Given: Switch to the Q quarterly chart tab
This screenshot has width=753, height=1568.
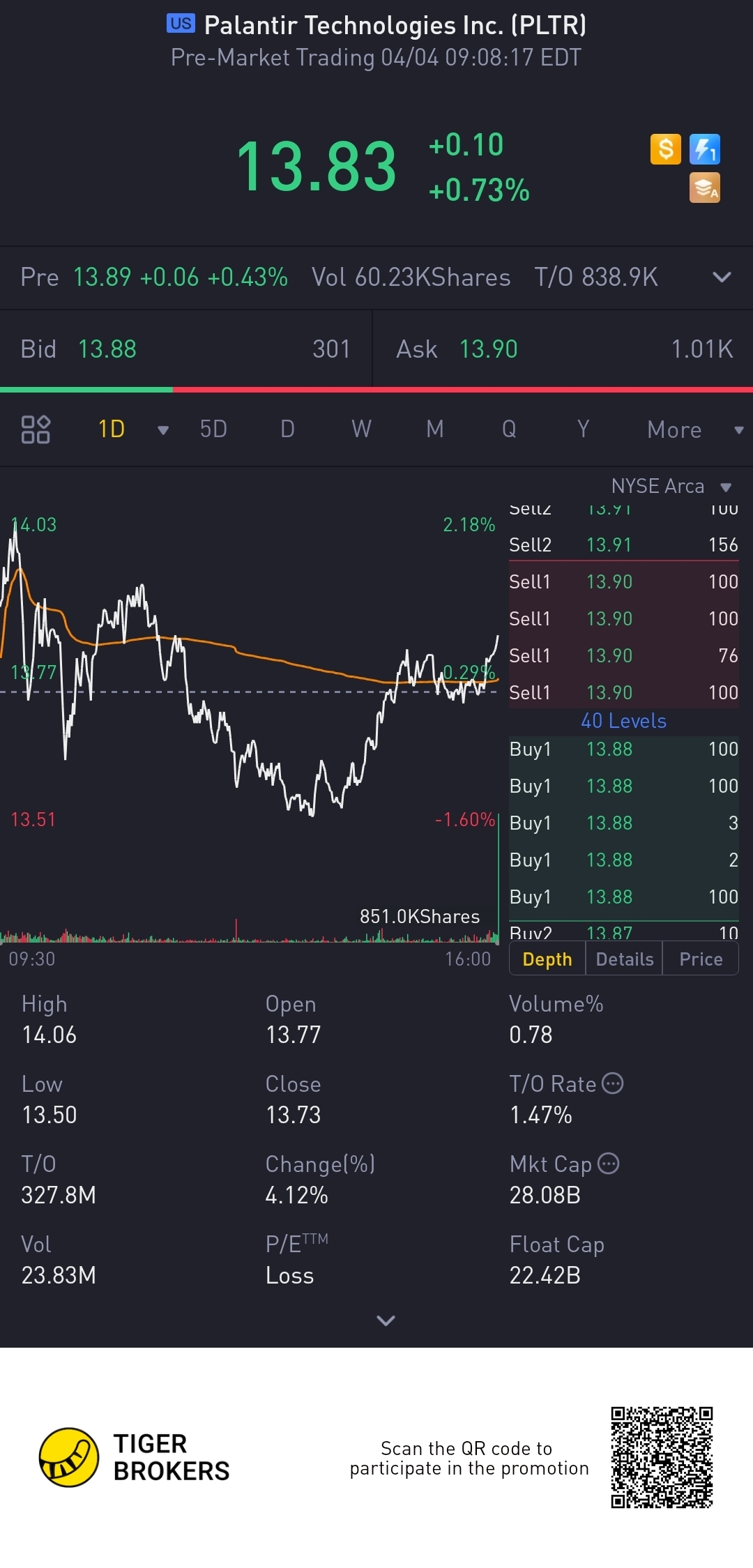Looking at the screenshot, I should tap(509, 429).
